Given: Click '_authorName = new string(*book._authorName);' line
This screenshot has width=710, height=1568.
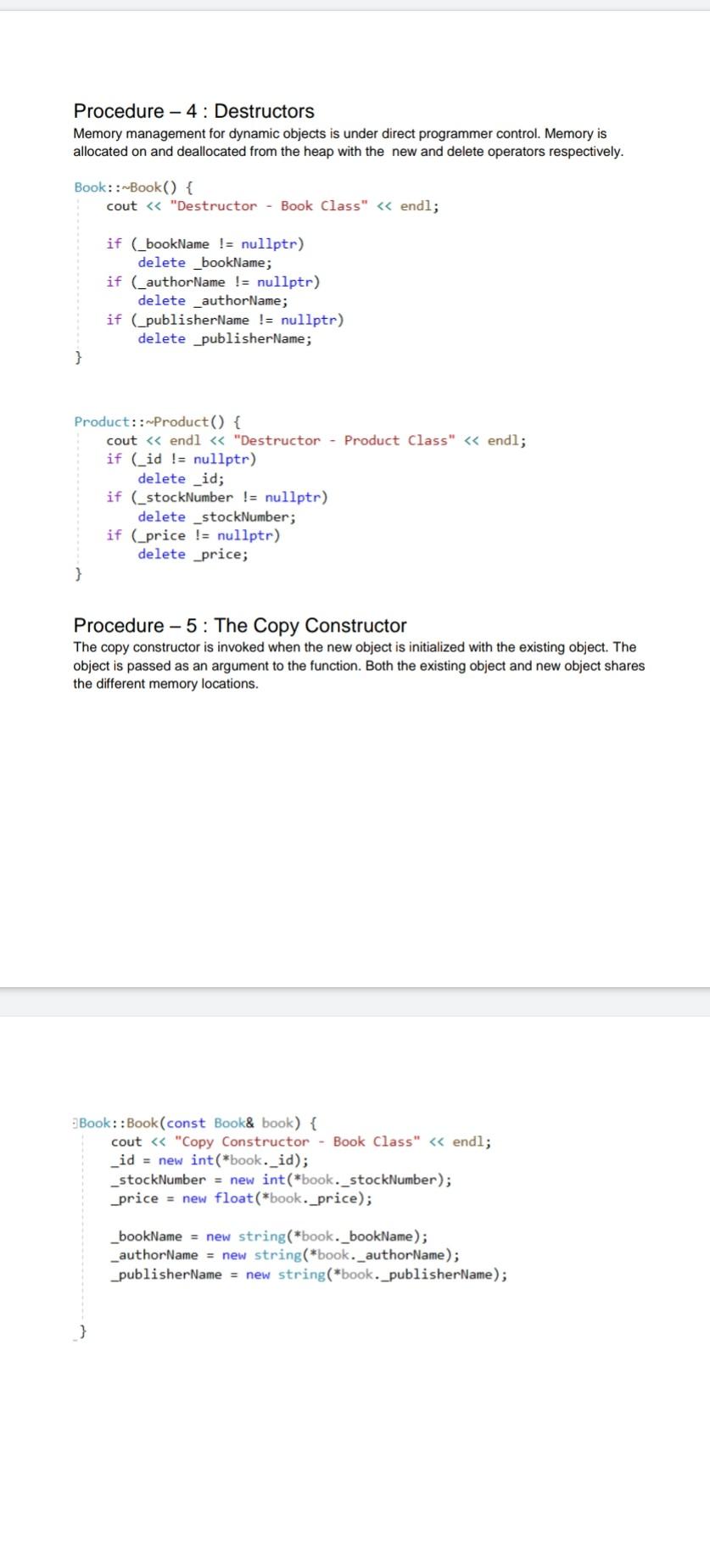Looking at the screenshot, I should tap(286, 1255).
